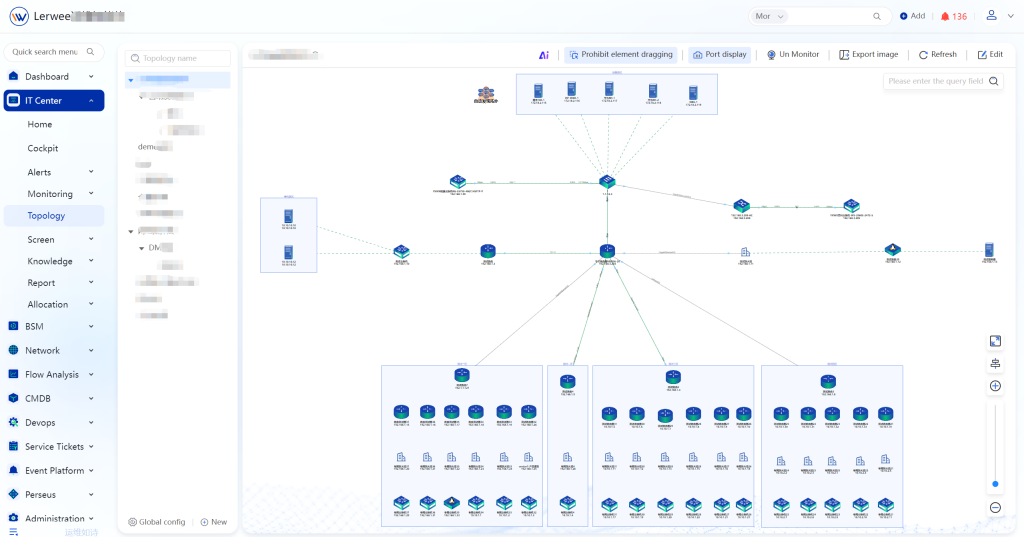
Task: Open the Cockpit menu item
Action: click(x=43, y=148)
